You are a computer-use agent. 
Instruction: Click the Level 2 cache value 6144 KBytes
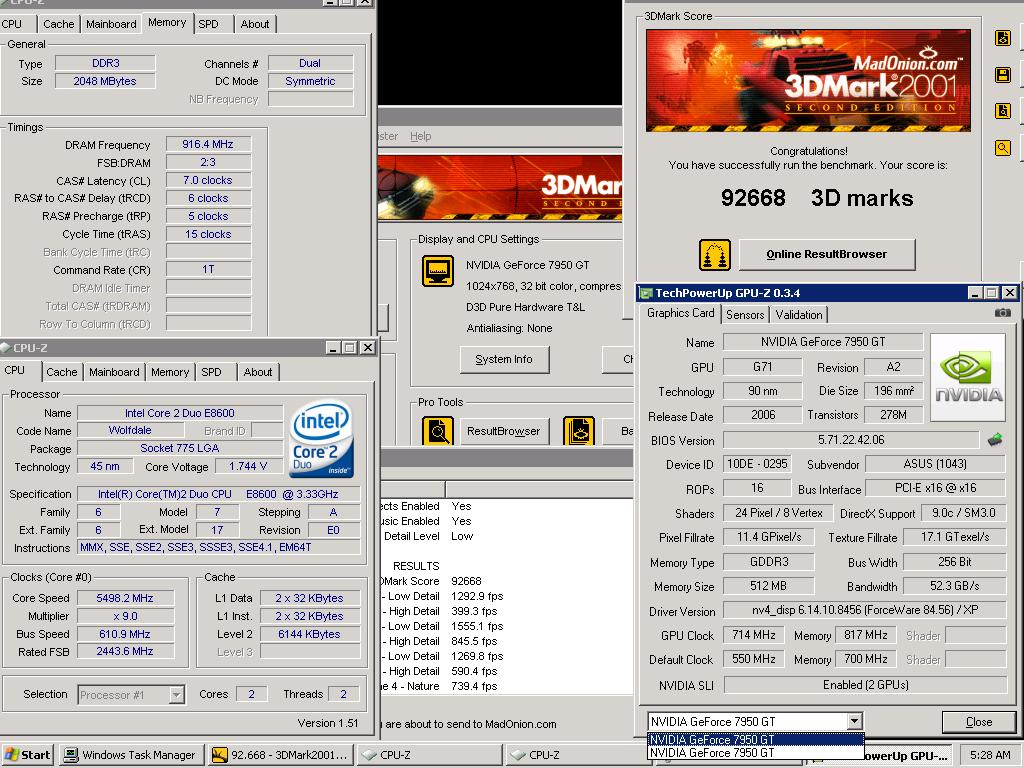[x=310, y=633]
